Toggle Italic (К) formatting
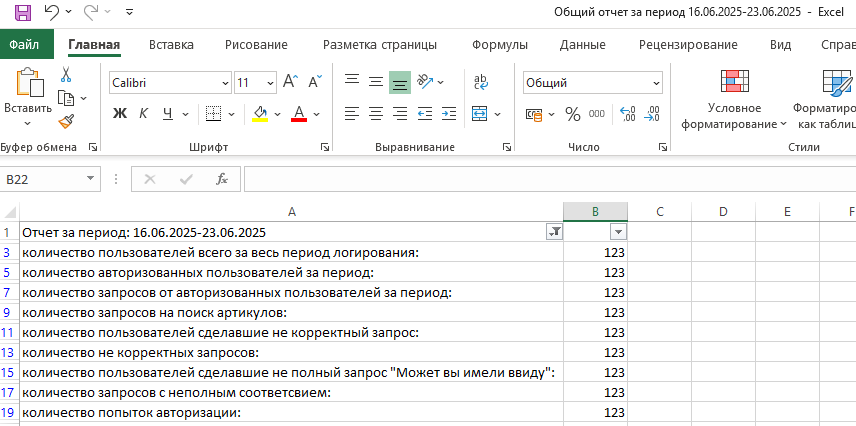Screen dimensions: 856x426 144,114
